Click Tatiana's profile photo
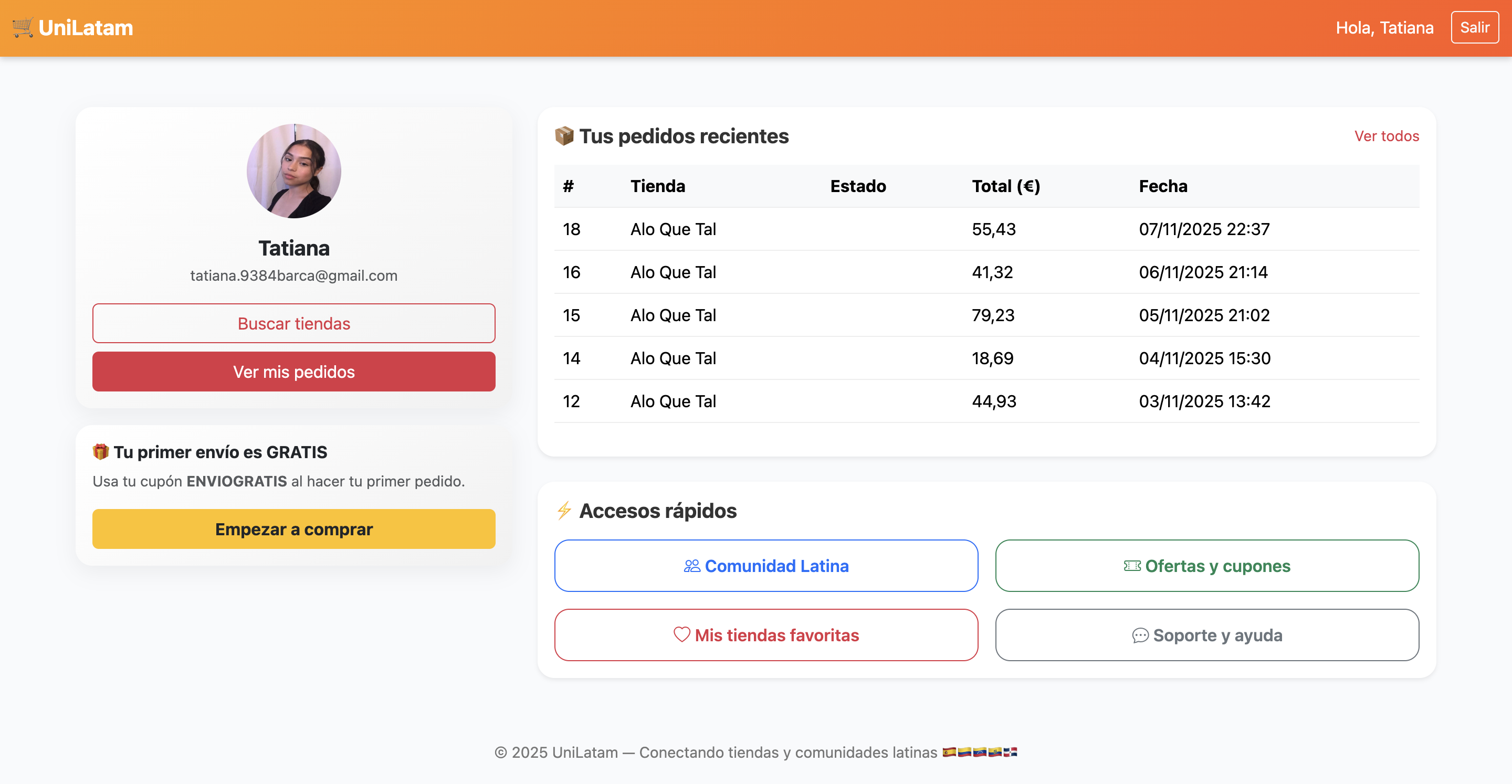Viewport: 1512px width, 784px height. [295, 170]
